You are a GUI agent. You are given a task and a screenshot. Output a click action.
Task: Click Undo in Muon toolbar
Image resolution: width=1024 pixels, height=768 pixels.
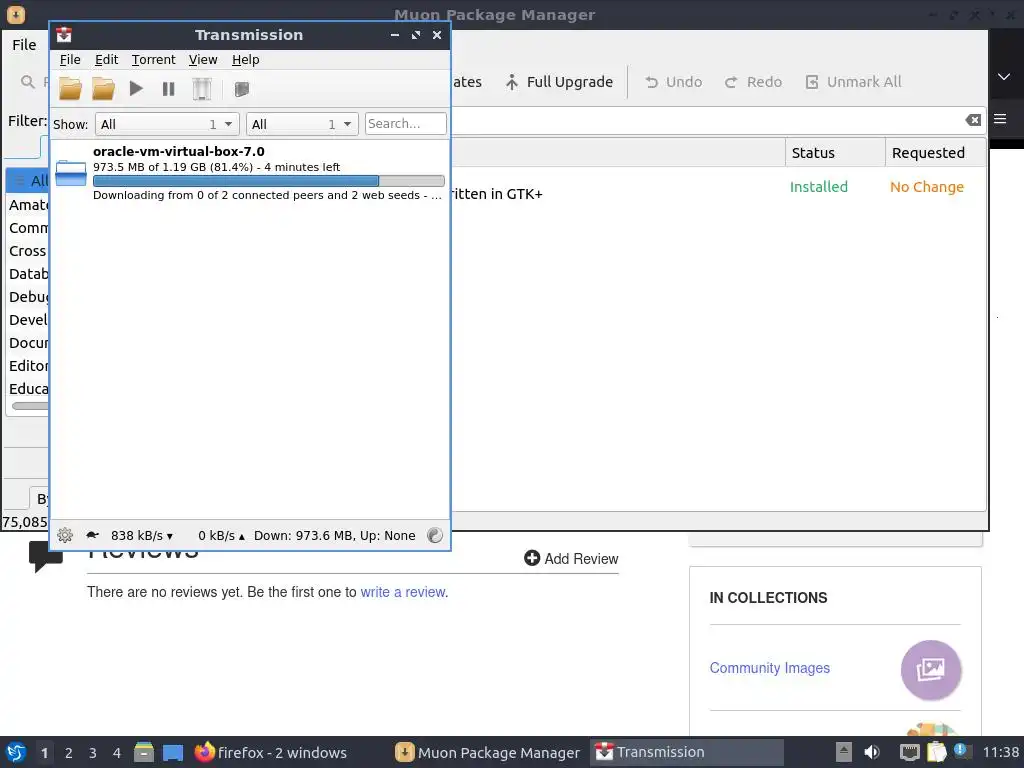coord(673,82)
